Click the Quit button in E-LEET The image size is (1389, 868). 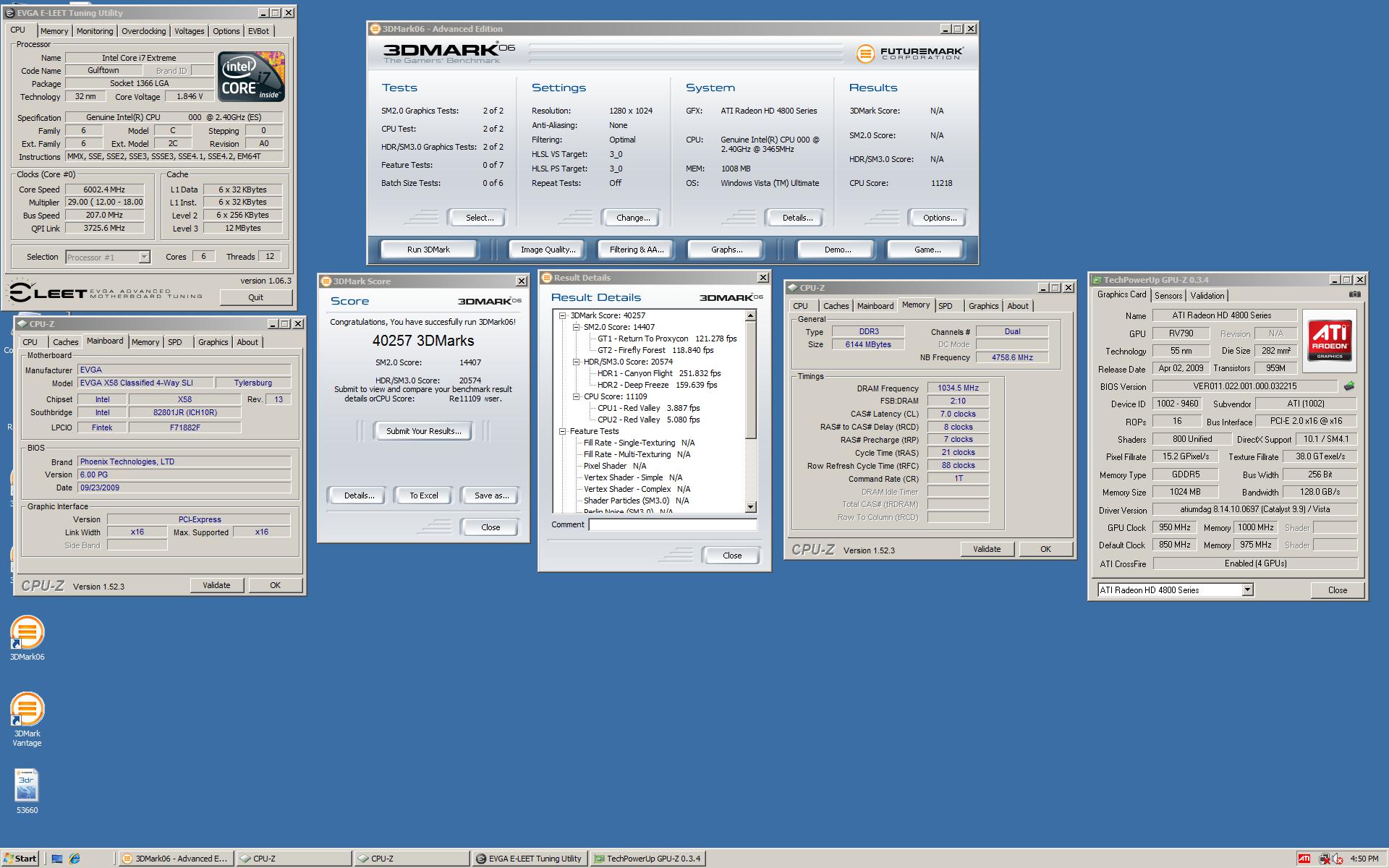(255, 297)
